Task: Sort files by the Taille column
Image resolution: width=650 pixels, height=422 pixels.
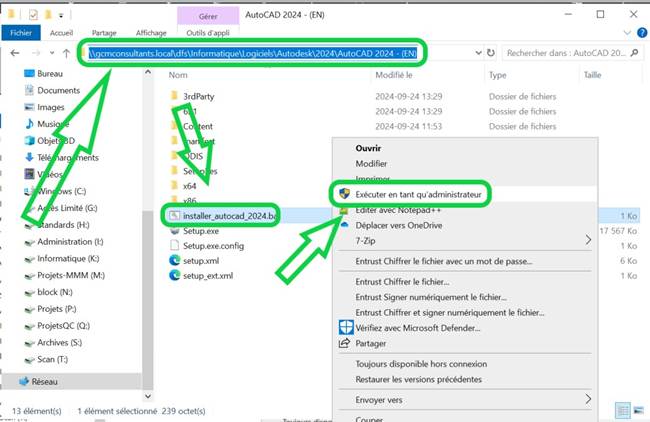Action: pos(592,75)
